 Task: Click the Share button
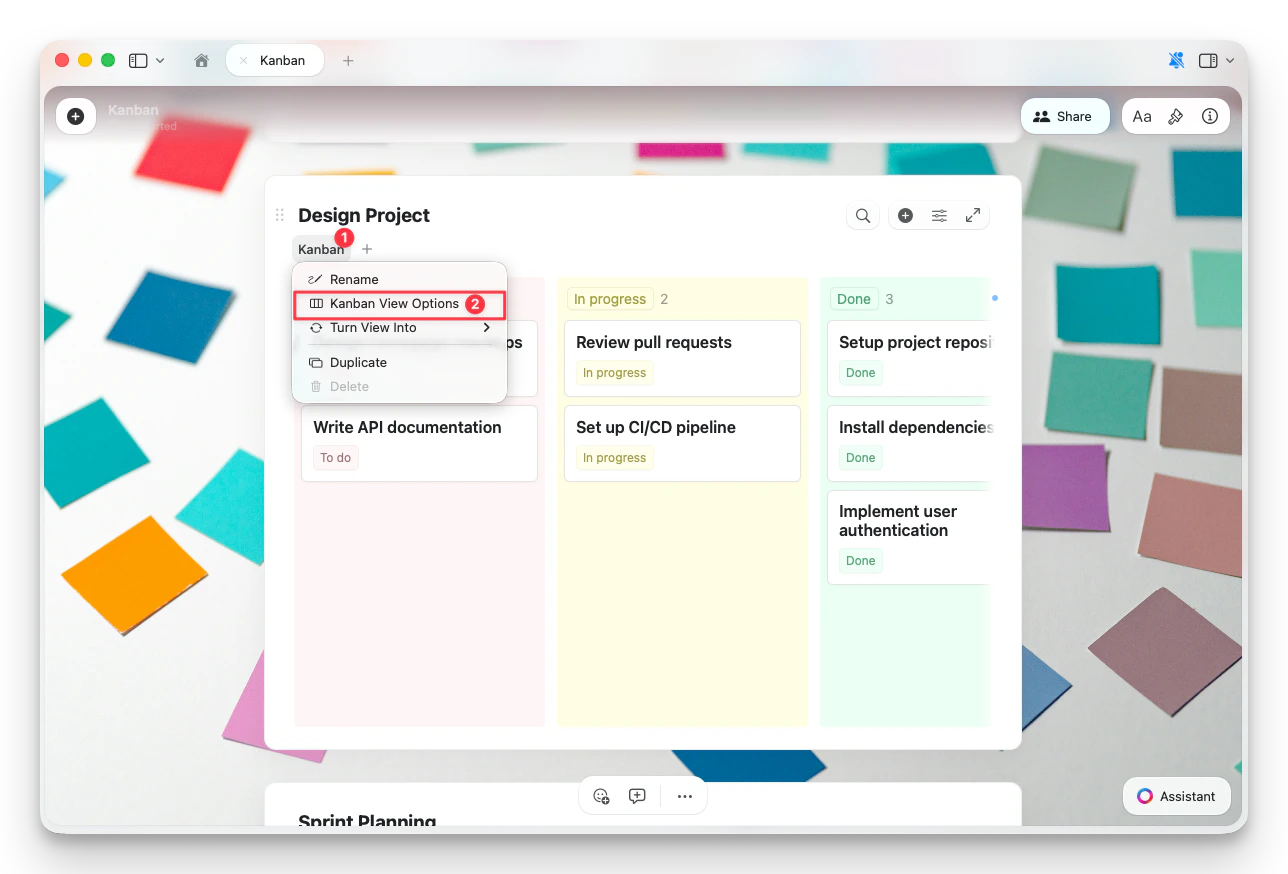(1065, 116)
